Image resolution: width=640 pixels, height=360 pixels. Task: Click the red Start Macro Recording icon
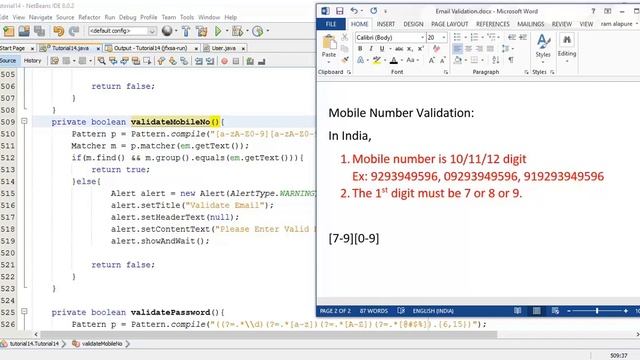[x=224, y=61]
